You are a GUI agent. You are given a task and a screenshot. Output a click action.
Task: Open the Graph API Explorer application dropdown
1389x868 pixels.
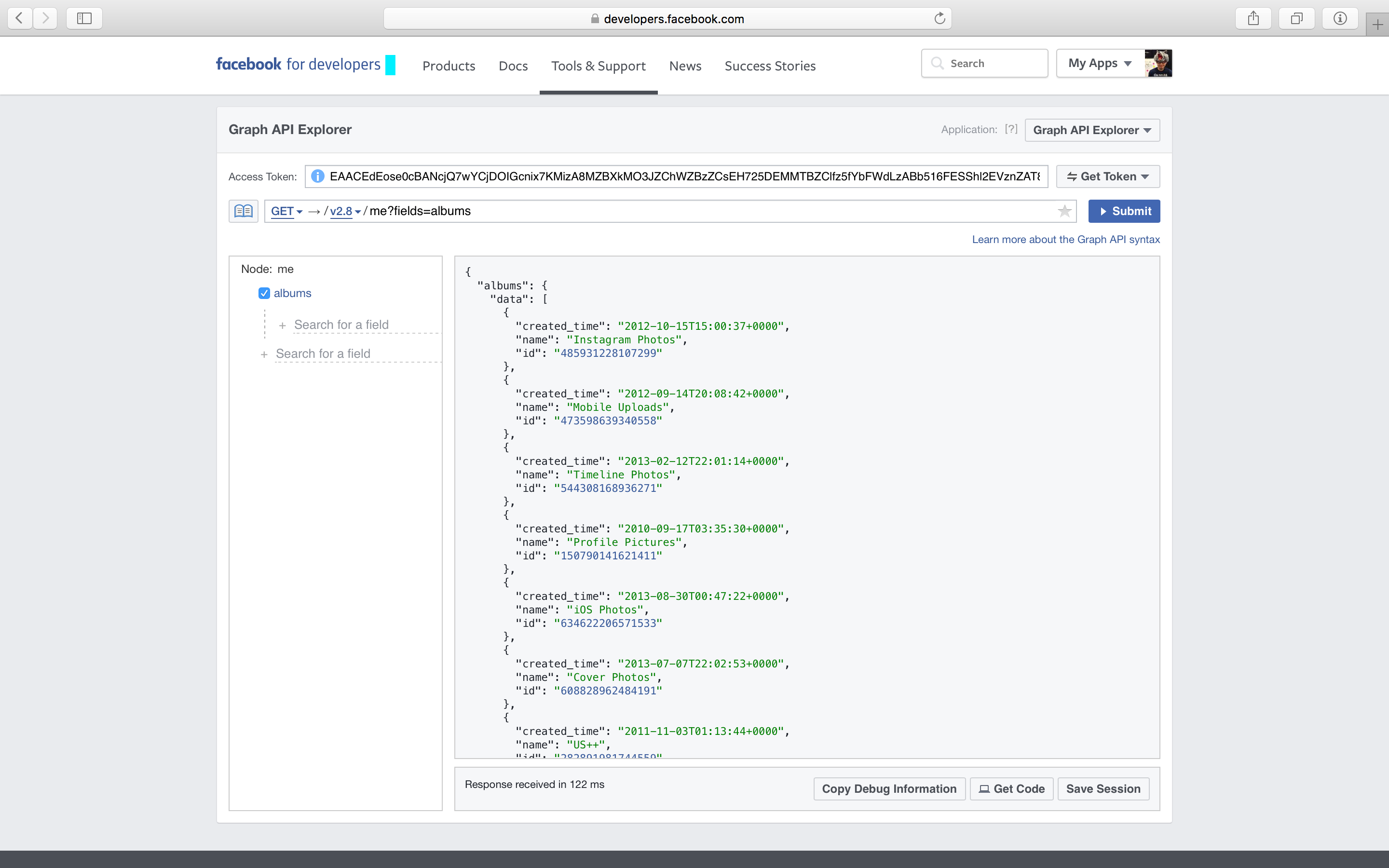click(x=1092, y=130)
